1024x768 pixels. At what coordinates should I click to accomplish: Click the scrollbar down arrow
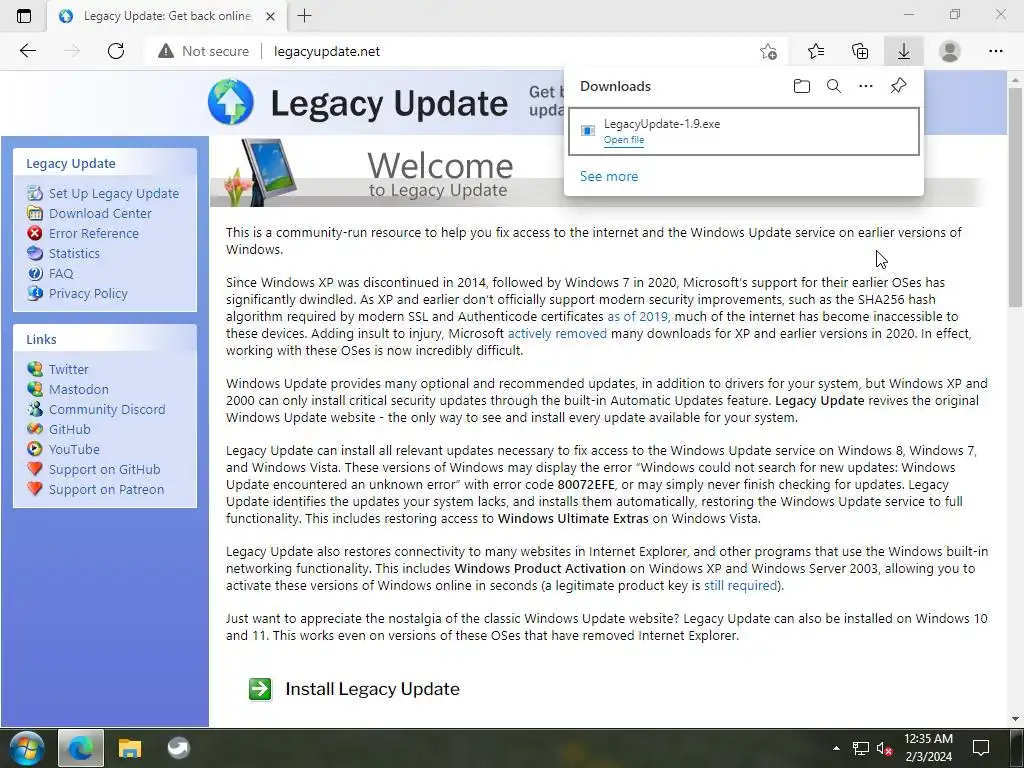(1015, 719)
